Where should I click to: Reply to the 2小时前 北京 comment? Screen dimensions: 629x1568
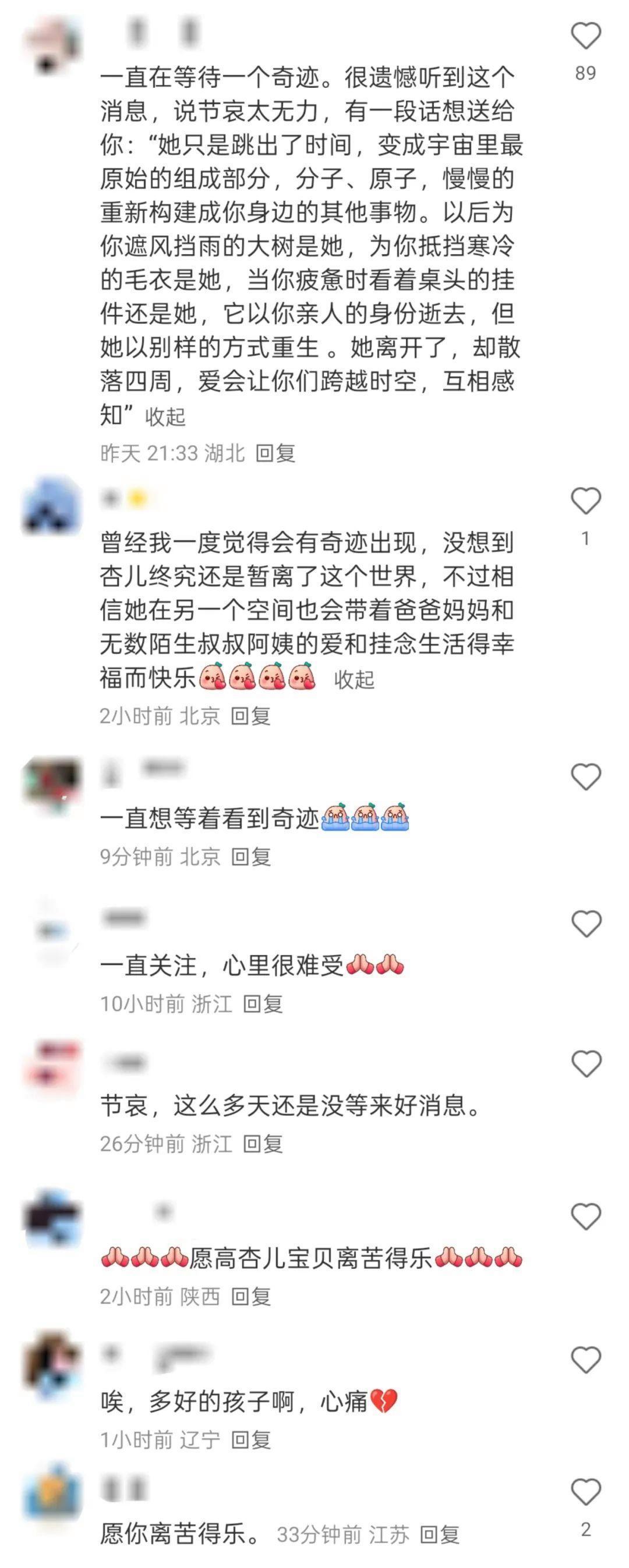coord(251,716)
